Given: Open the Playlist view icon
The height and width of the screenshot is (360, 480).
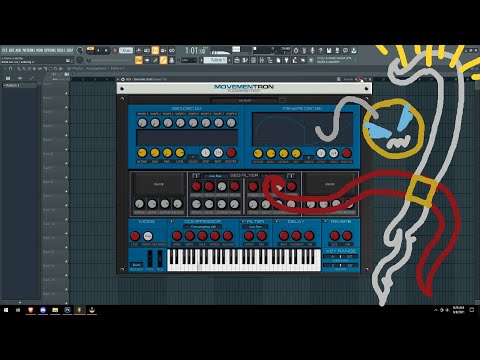Looking at the screenshot, I should pyautogui.click(x=237, y=60).
